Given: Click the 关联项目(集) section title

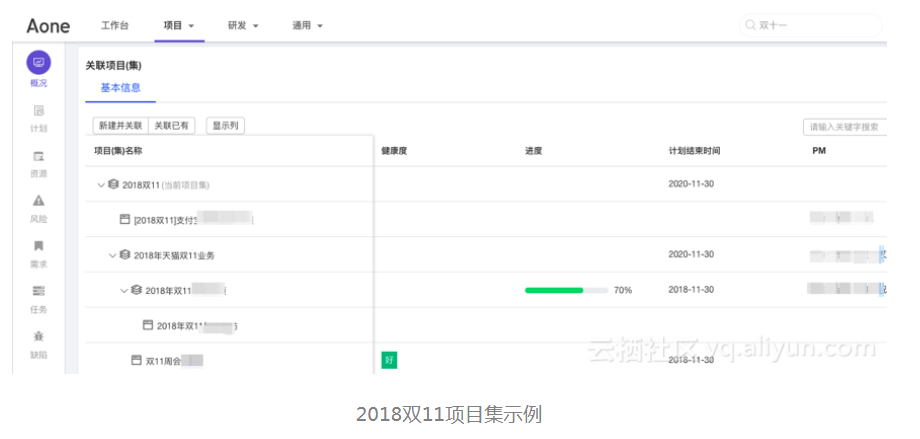Looking at the screenshot, I should pos(114,66).
